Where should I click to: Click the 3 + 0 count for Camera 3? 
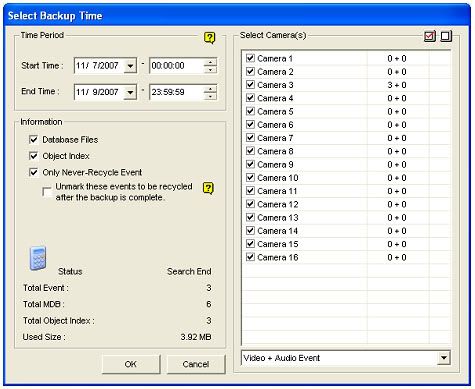pyautogui.click(x=397, y=85)
